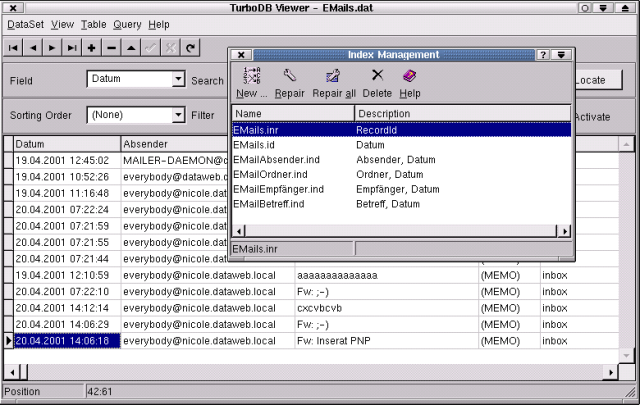Viewport: 640px width, 405px height.
Task: Select EMailOrdner.ind index row
Action: (401, 174)
